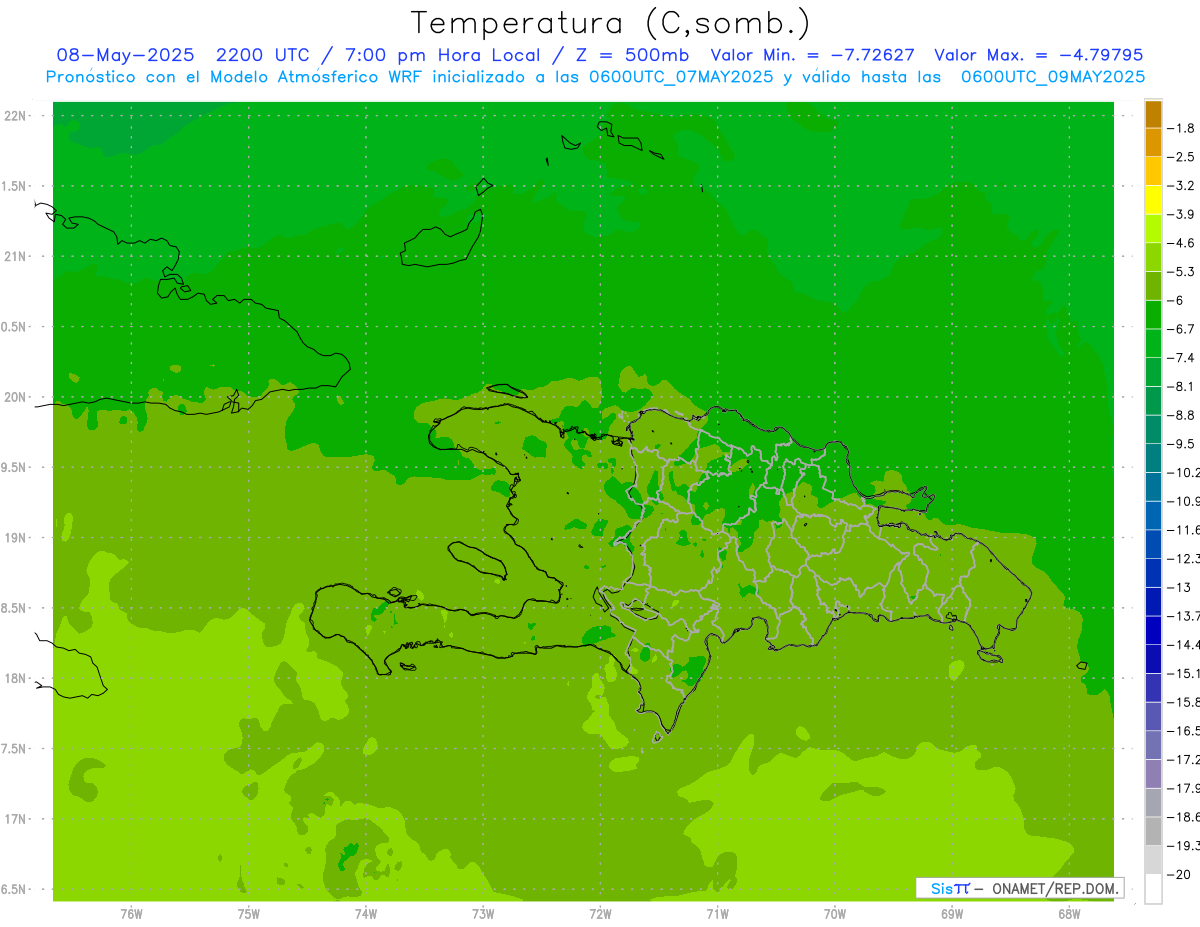This screenshot has height=927, width=1200.
Task: Click the '-9.5' legend value
Action: click(x=1183, y=444)
